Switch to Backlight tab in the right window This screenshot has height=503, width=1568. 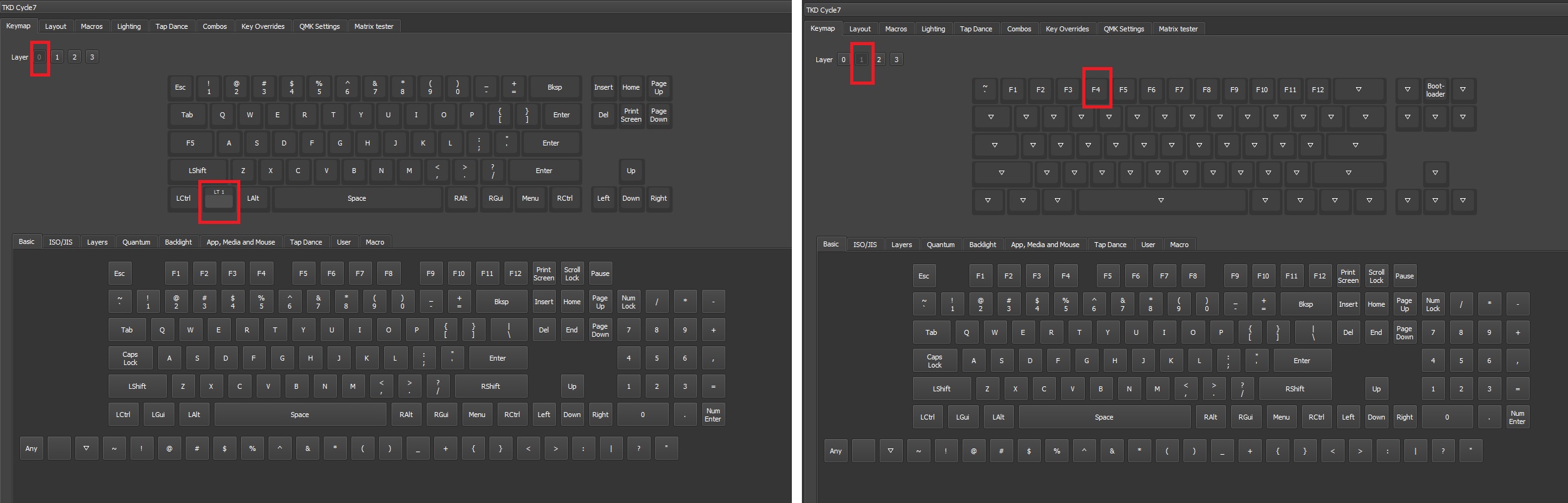(983, 245)
